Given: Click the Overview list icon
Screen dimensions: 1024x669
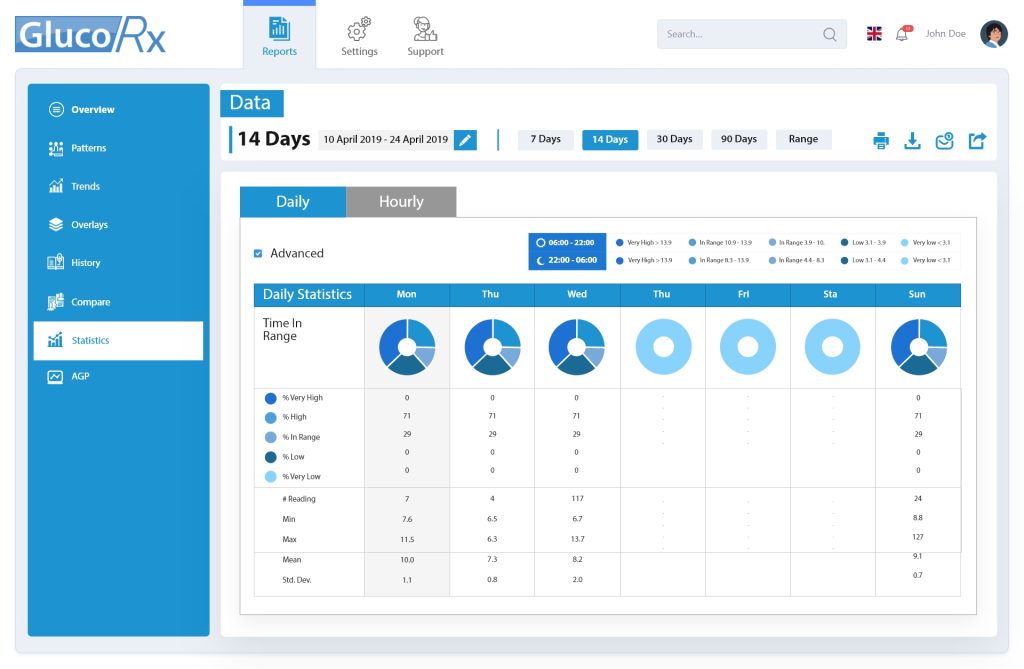Looking at the screenshot, I should [x=56, y=109].
